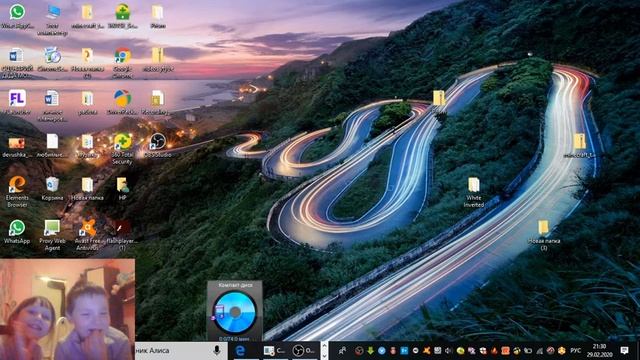
Task: Select the flashplayer (1) file icon
Action: 122,234
